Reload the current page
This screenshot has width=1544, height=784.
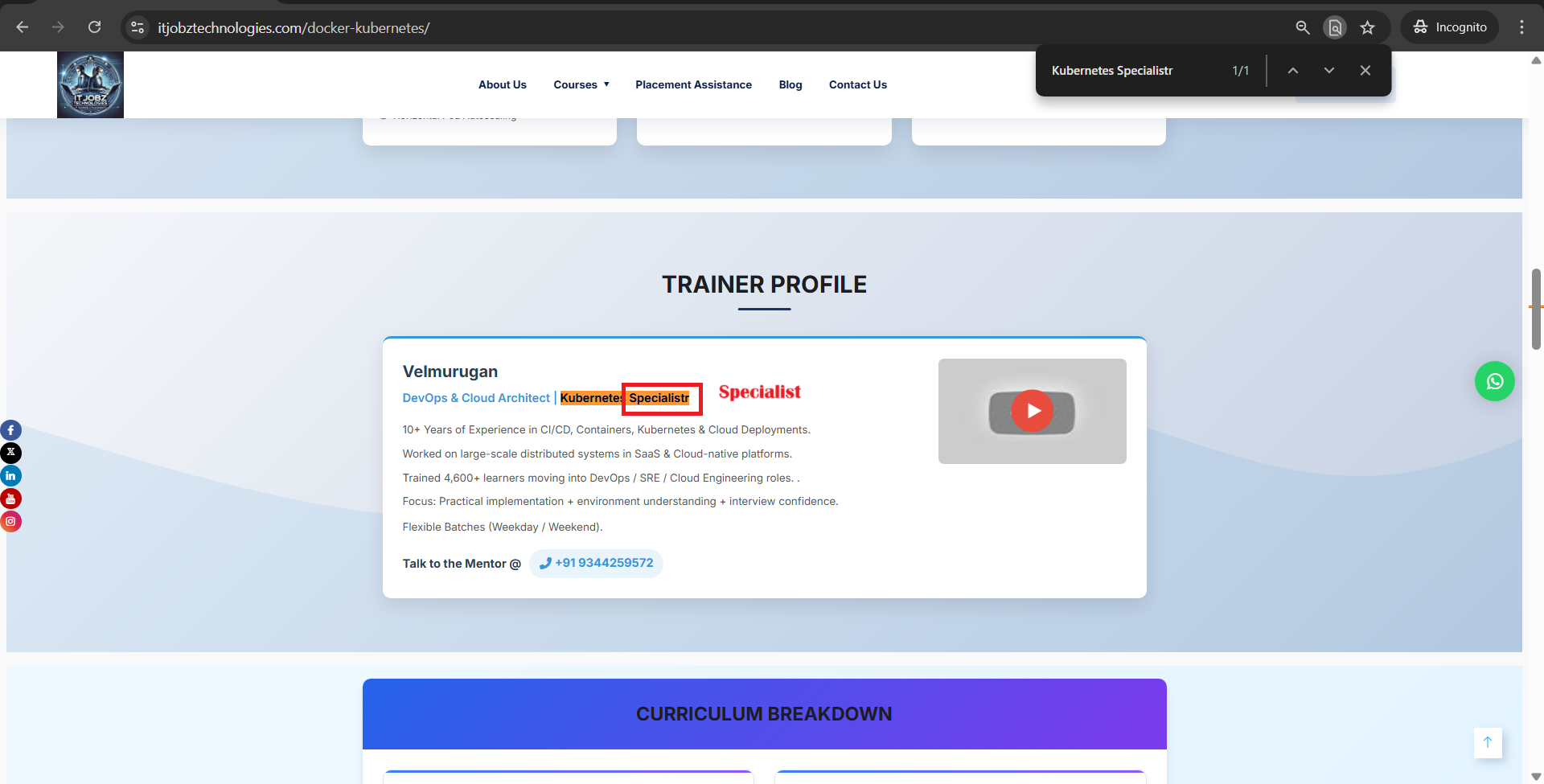coord(94,27)
